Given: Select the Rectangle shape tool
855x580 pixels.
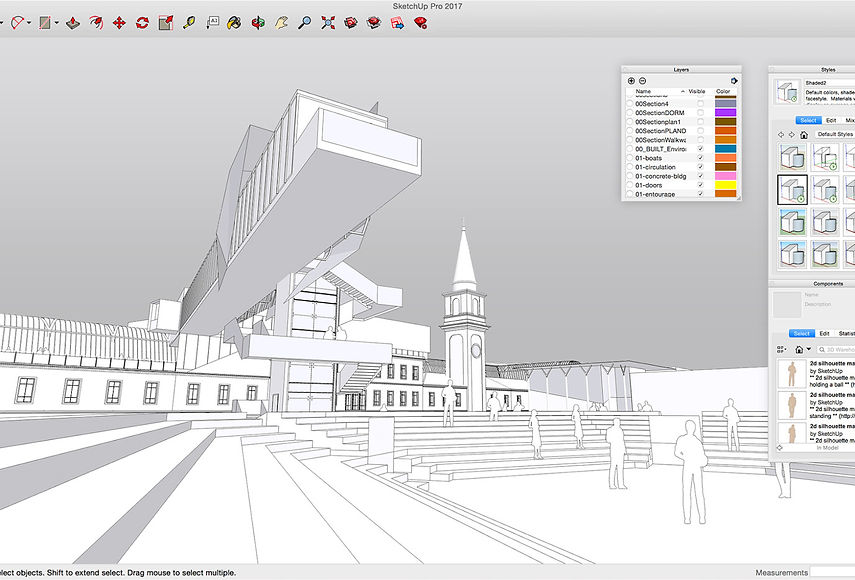Looking at the screenshot, I should point(45,23).
